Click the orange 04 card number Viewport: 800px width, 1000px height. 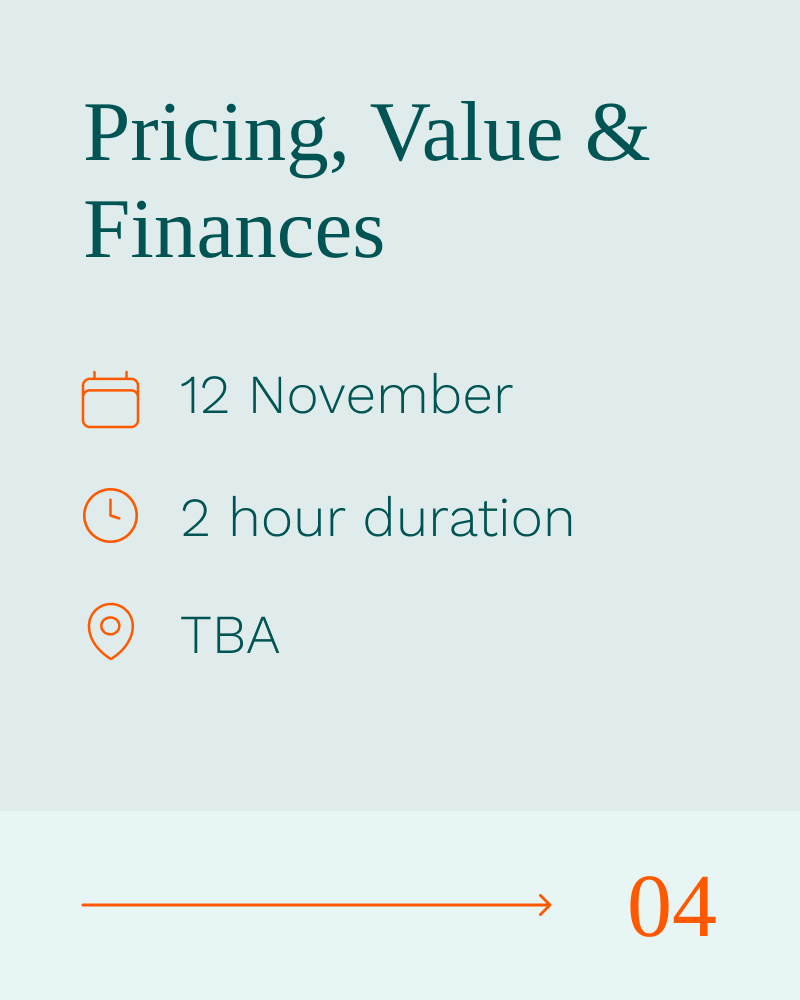(672, 907)
